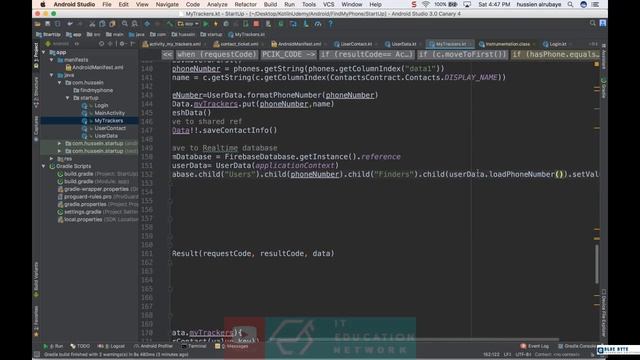Toggle the Structure side panel tab
Viewport: 640px width, 360px height.
point(36,93)
